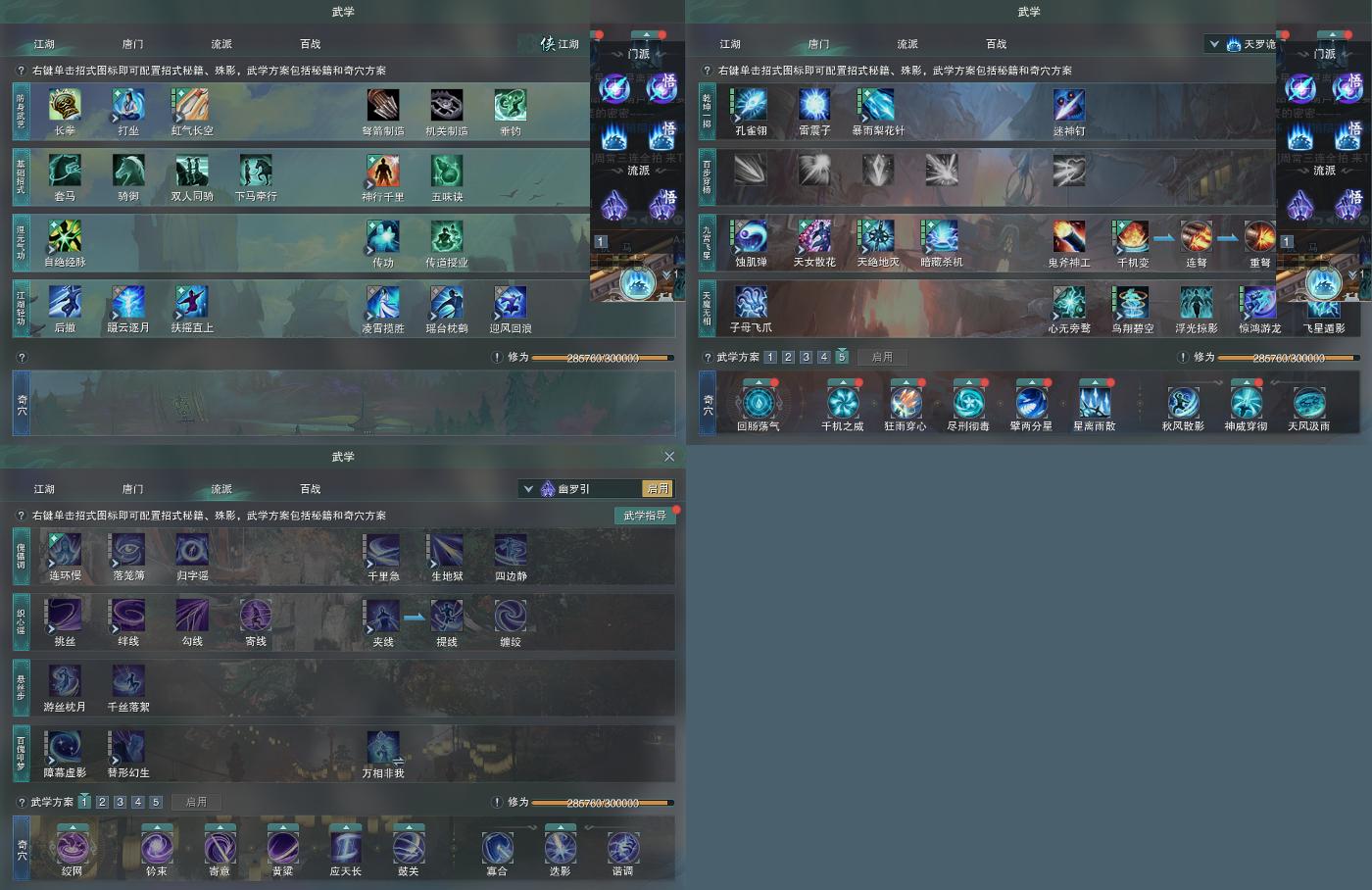Select the 万相非我 skill icon
Viewport: 1372px width, 890px height.
point(383,747)
